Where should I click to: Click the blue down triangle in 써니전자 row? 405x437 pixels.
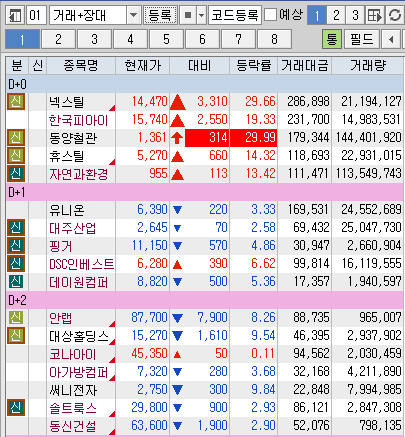coord(177,389)
